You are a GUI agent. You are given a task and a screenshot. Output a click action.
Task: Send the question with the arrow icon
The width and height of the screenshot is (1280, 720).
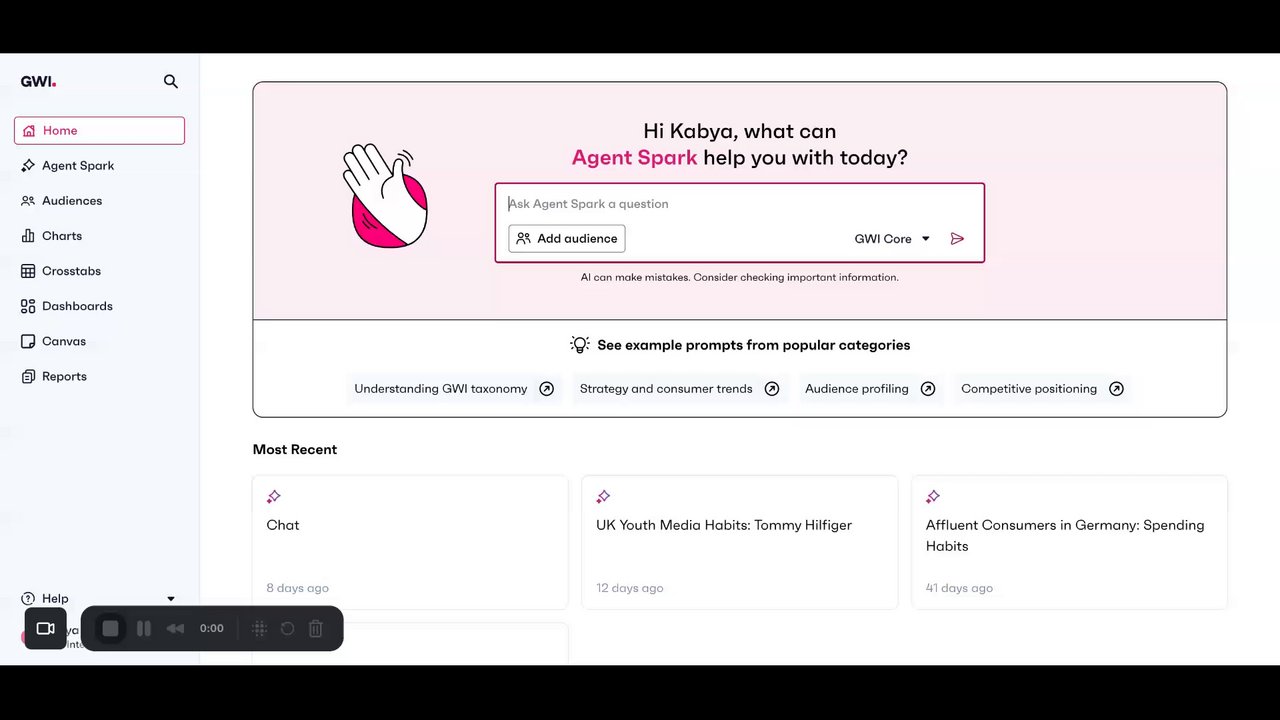tap(957, 239)
